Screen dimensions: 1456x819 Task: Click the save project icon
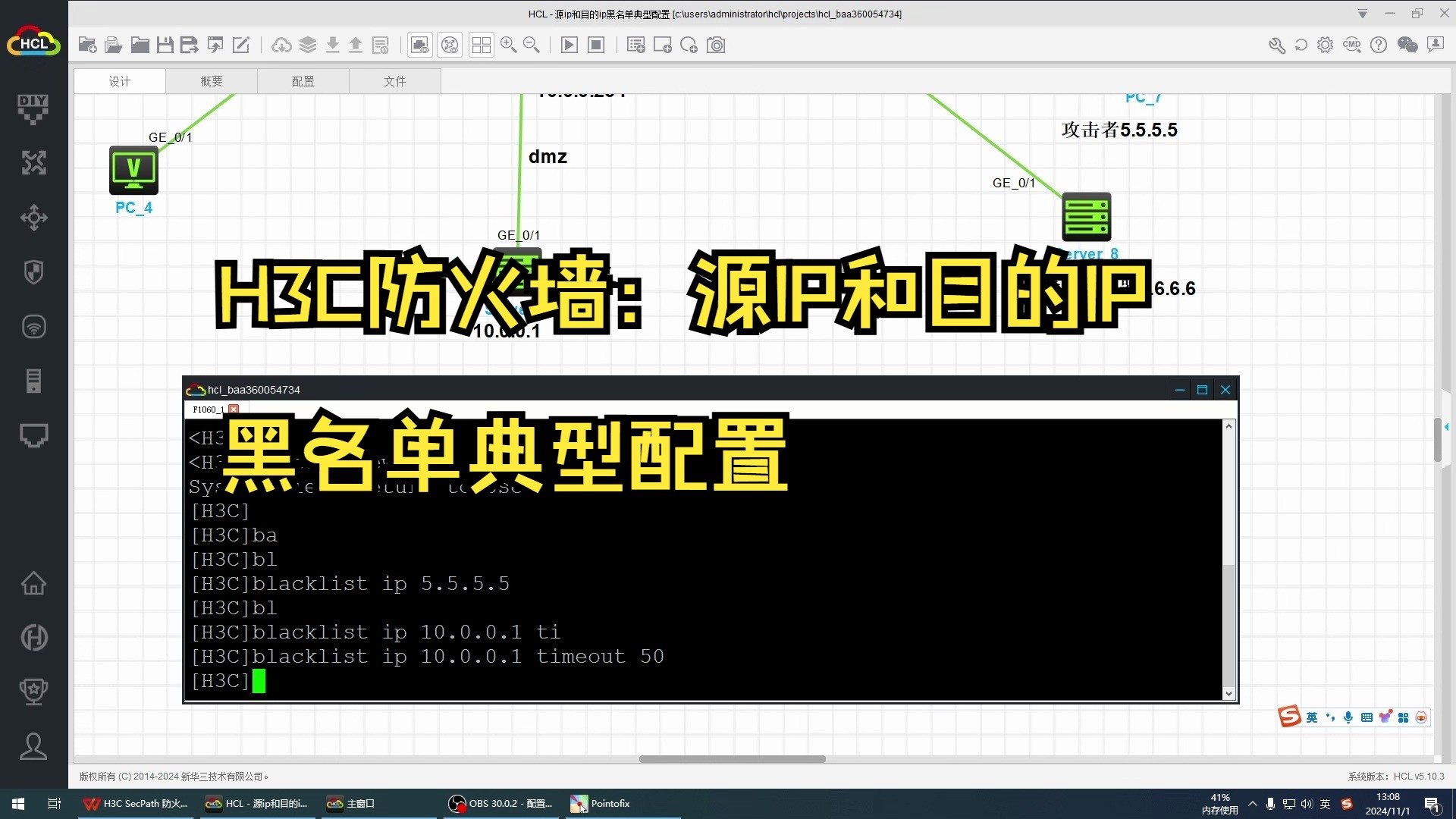coord(165,45)
